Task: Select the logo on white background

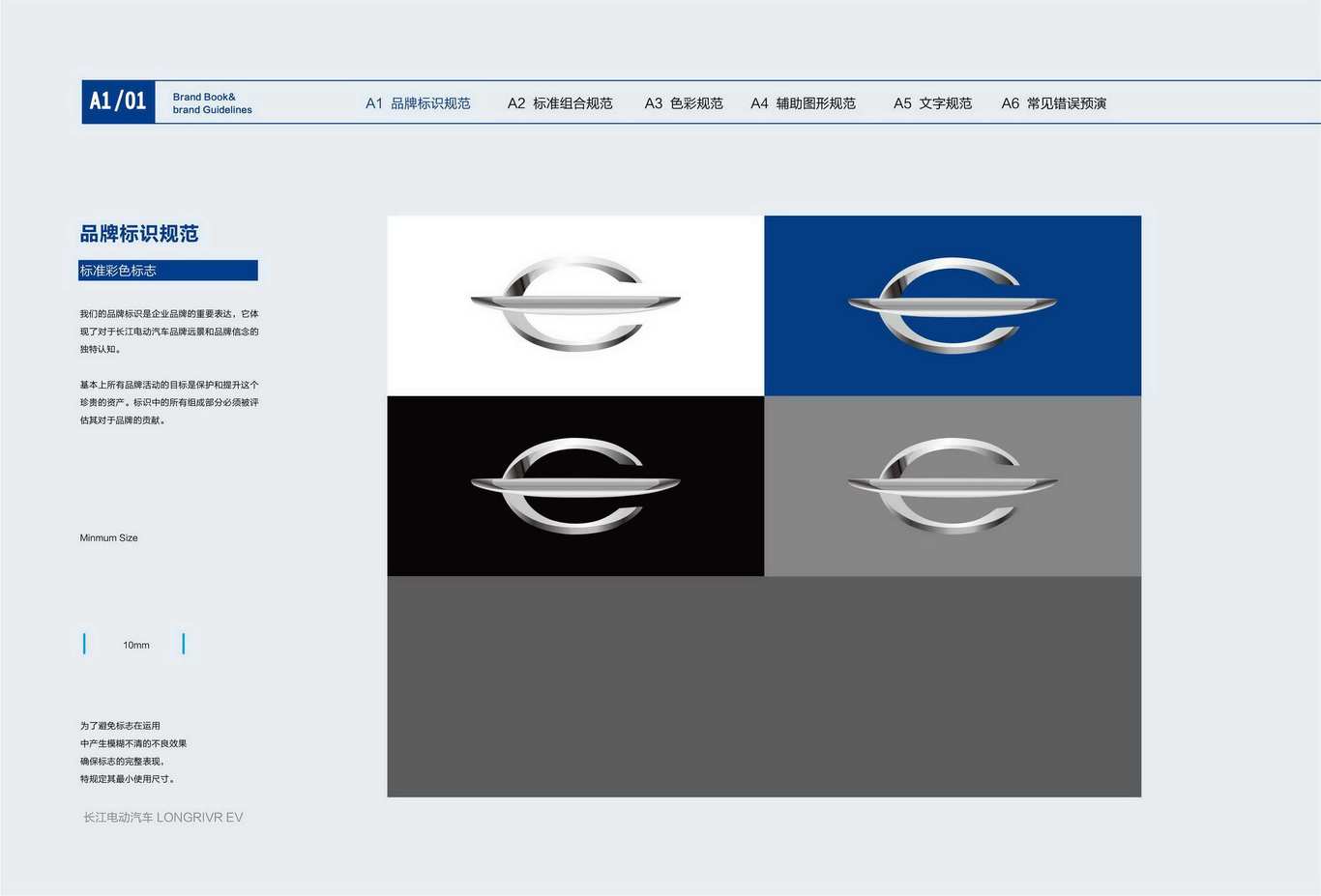Action: point(575,305)
